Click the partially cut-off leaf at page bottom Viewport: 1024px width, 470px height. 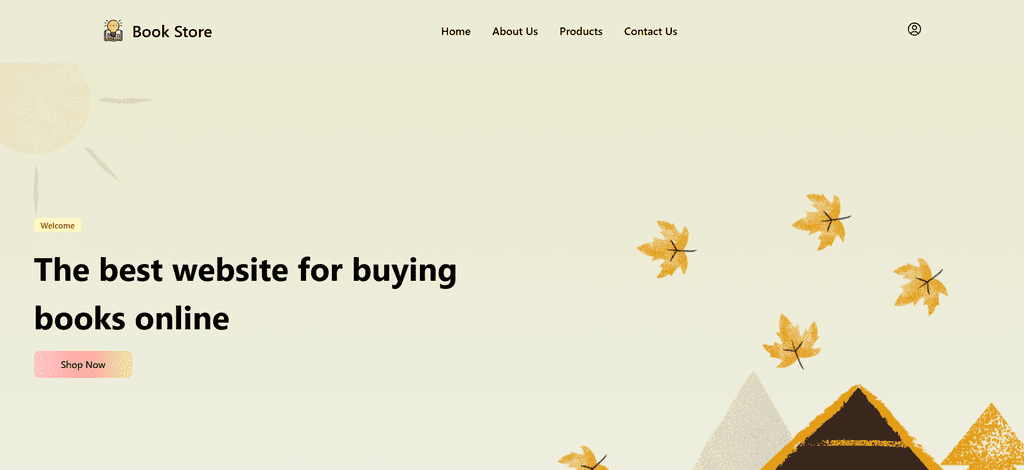point(583,458)
